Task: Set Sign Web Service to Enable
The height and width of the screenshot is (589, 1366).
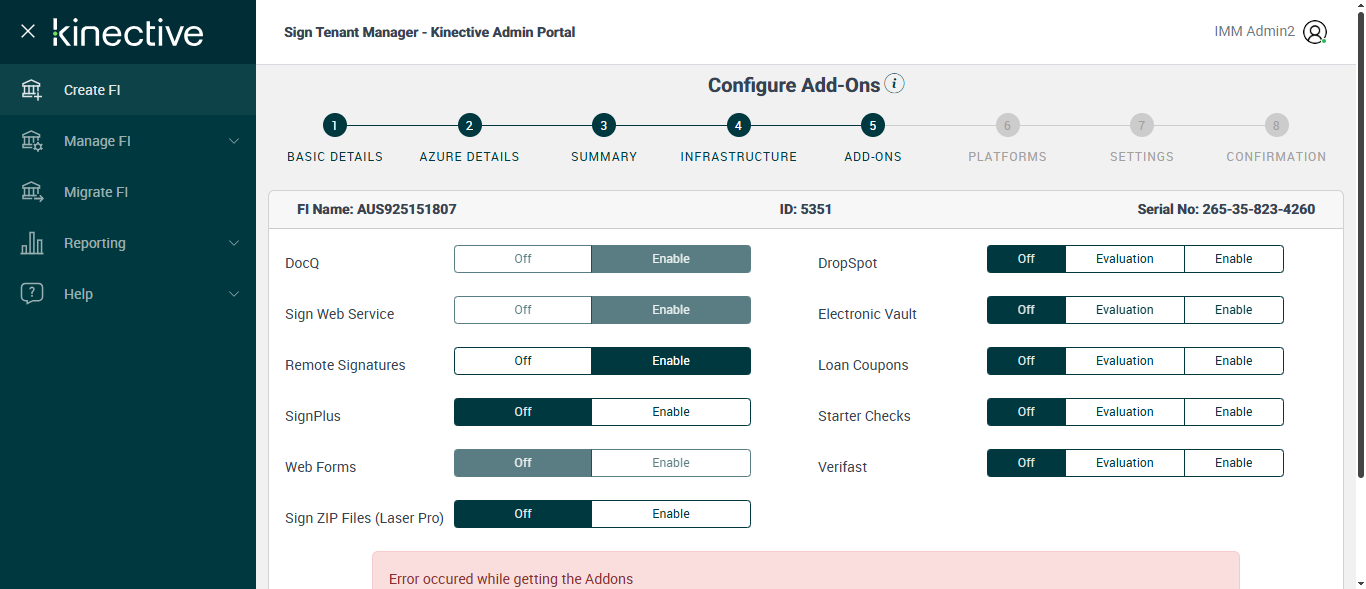Action: [x=671, y=310]
